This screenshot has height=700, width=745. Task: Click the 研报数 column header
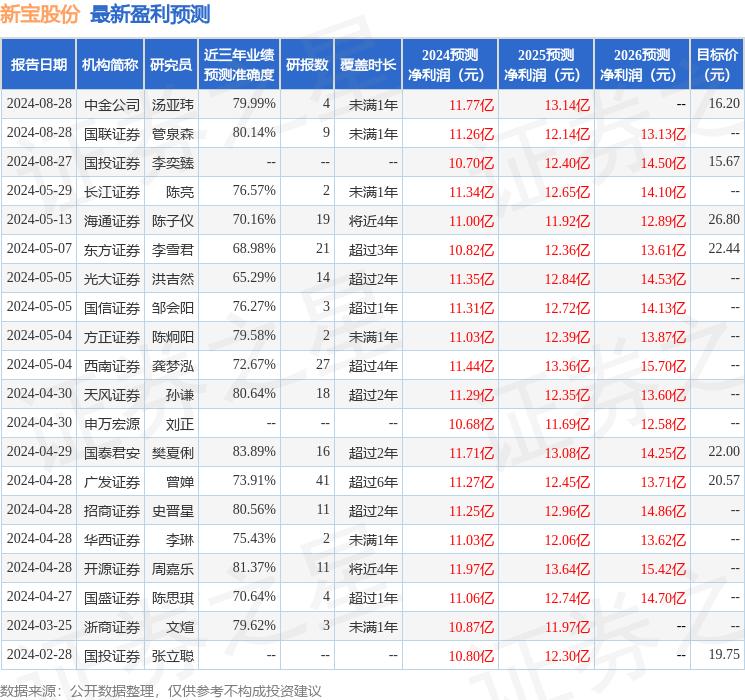point(307,64)
